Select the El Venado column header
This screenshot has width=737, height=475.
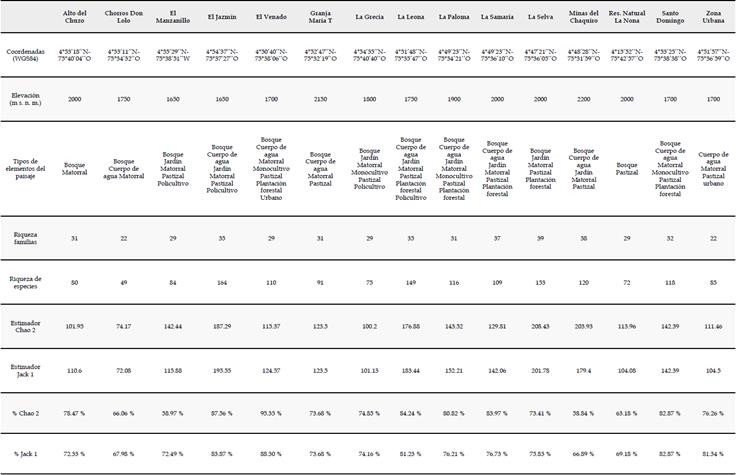click(273, 17)
